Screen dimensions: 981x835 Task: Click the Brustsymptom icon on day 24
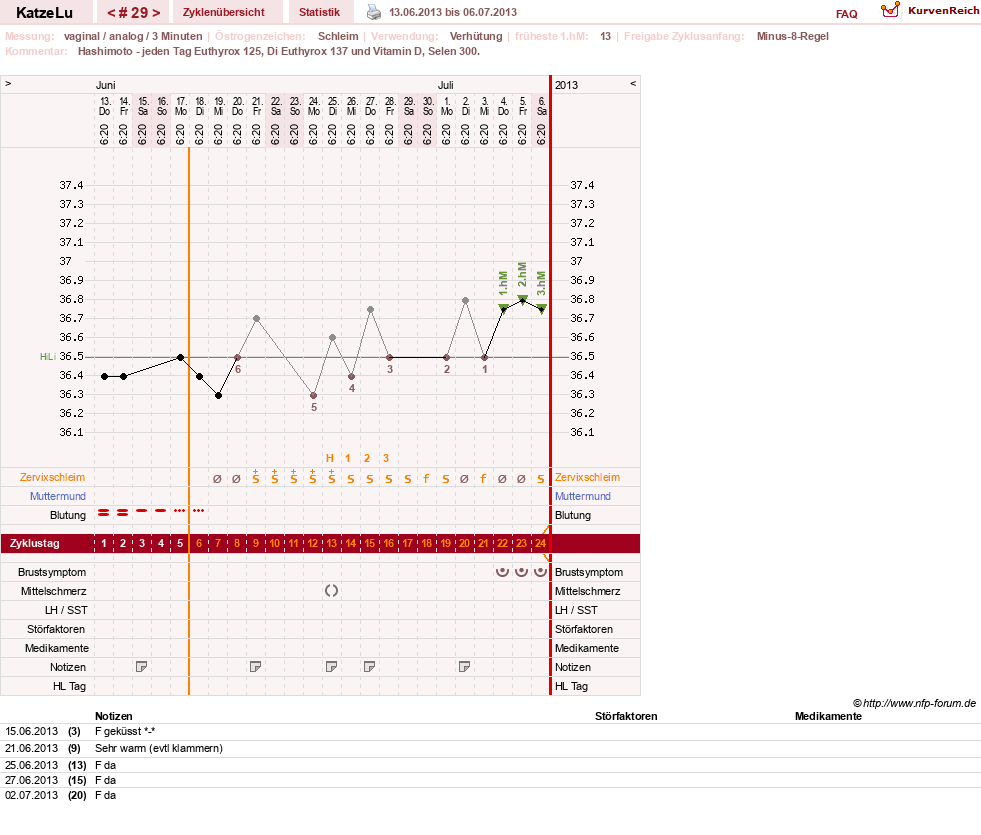tap(541, 572)
